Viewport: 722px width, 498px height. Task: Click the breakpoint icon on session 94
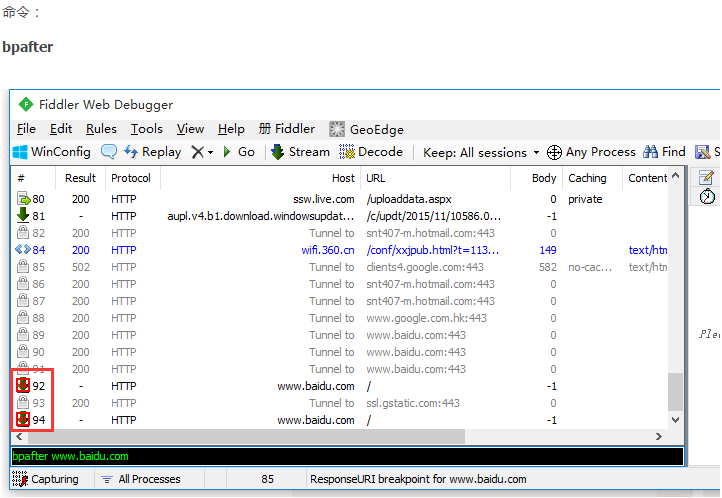coord(23,419)
